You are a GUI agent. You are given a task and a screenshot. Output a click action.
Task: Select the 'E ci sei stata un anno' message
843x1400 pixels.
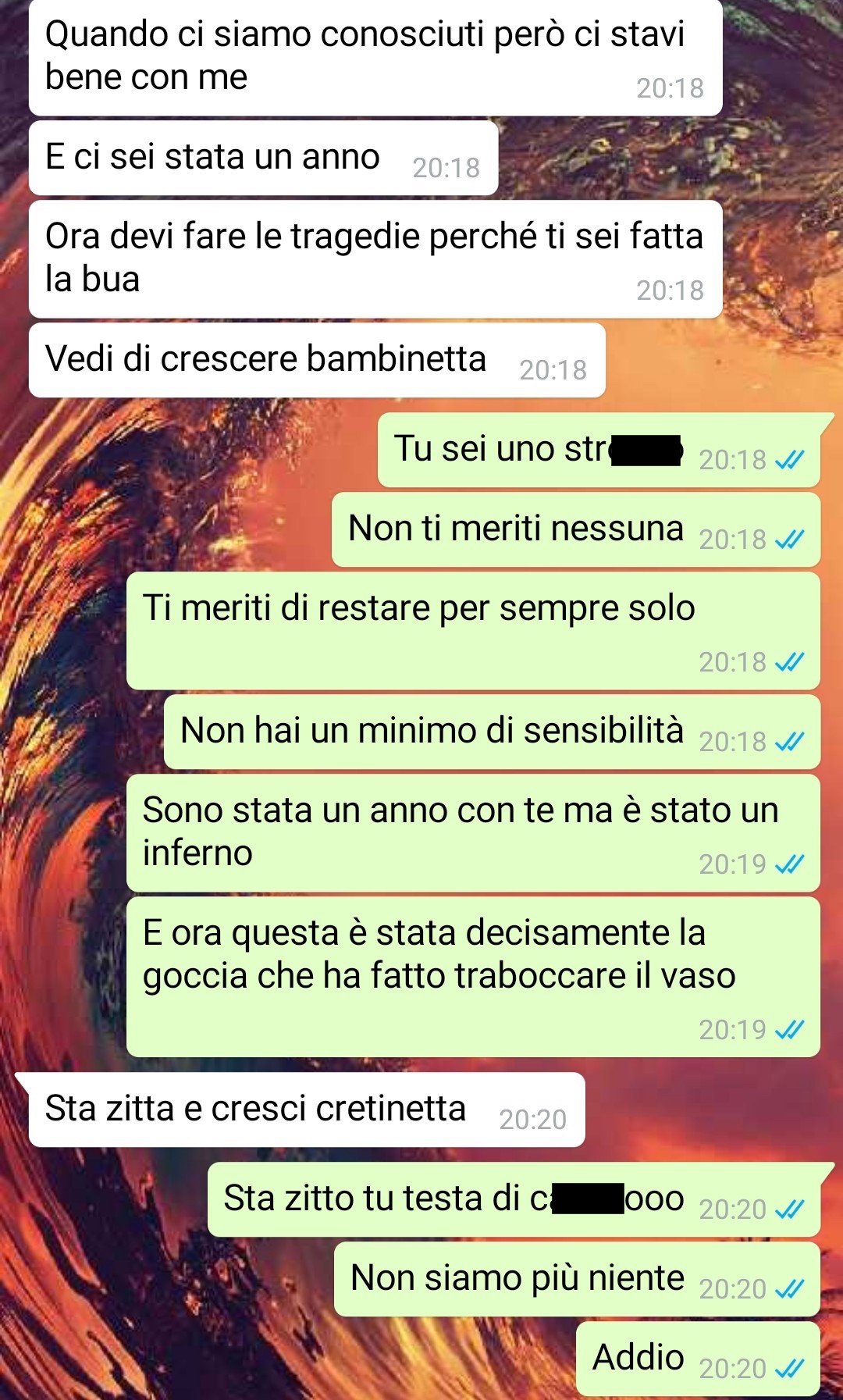coord(263,158)
